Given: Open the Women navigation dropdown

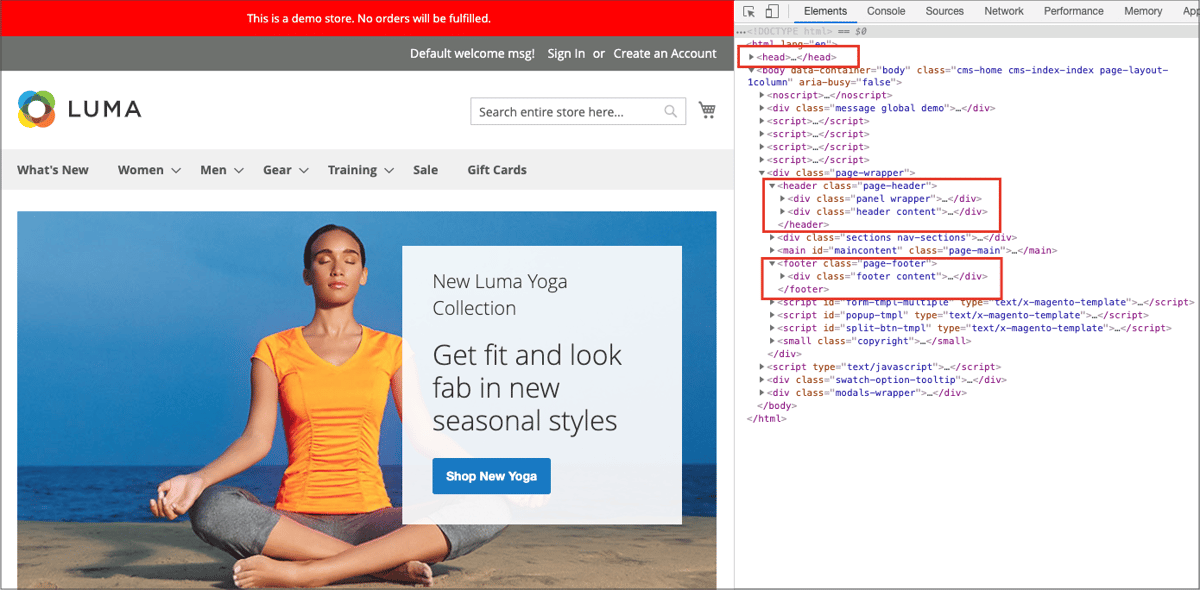Looking at the screenshot, I should (x=141, y=170).
